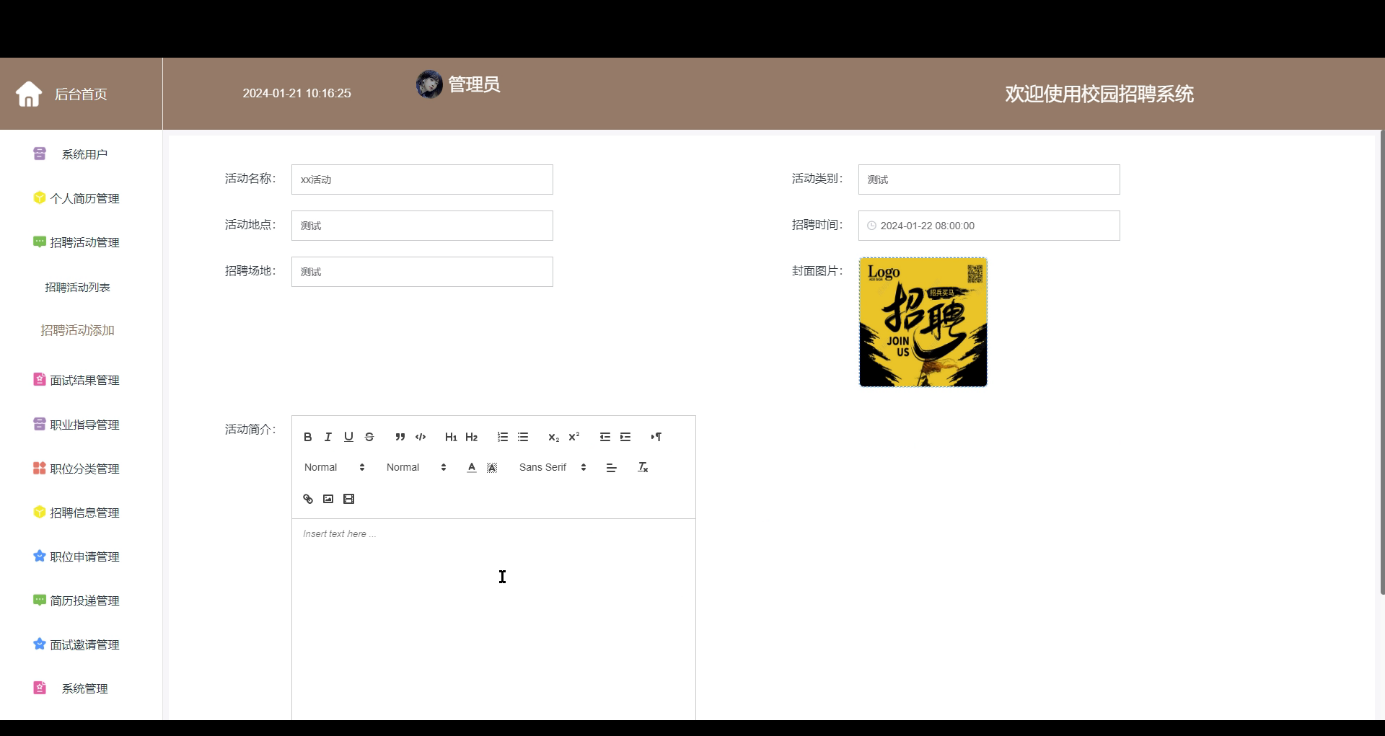Viewport: 1385px width, 736px height.
Task: Focus the 活动类别 input field
Action: [989, 179]
